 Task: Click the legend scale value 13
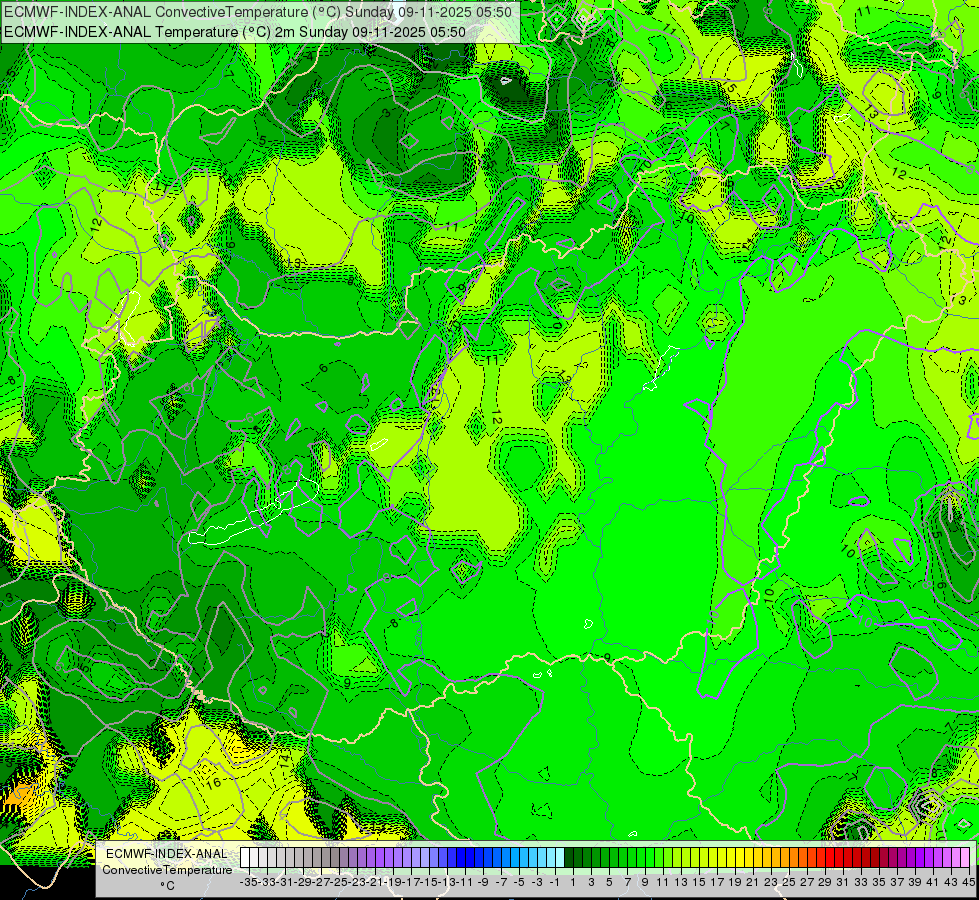pyautogui.click(x=681, y=882)
